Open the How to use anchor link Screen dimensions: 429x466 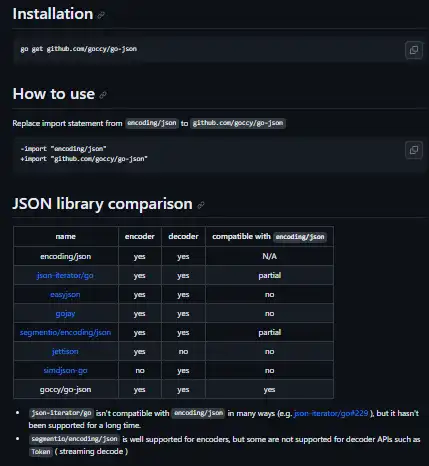pyautogui.click(x=103, y=95)
